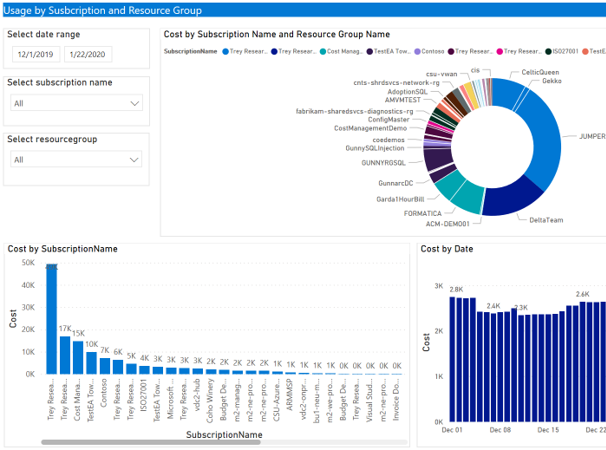Click the GunnySQLInjection donut label
Viewport: 606px width, 450px height.
click(374, 148)
